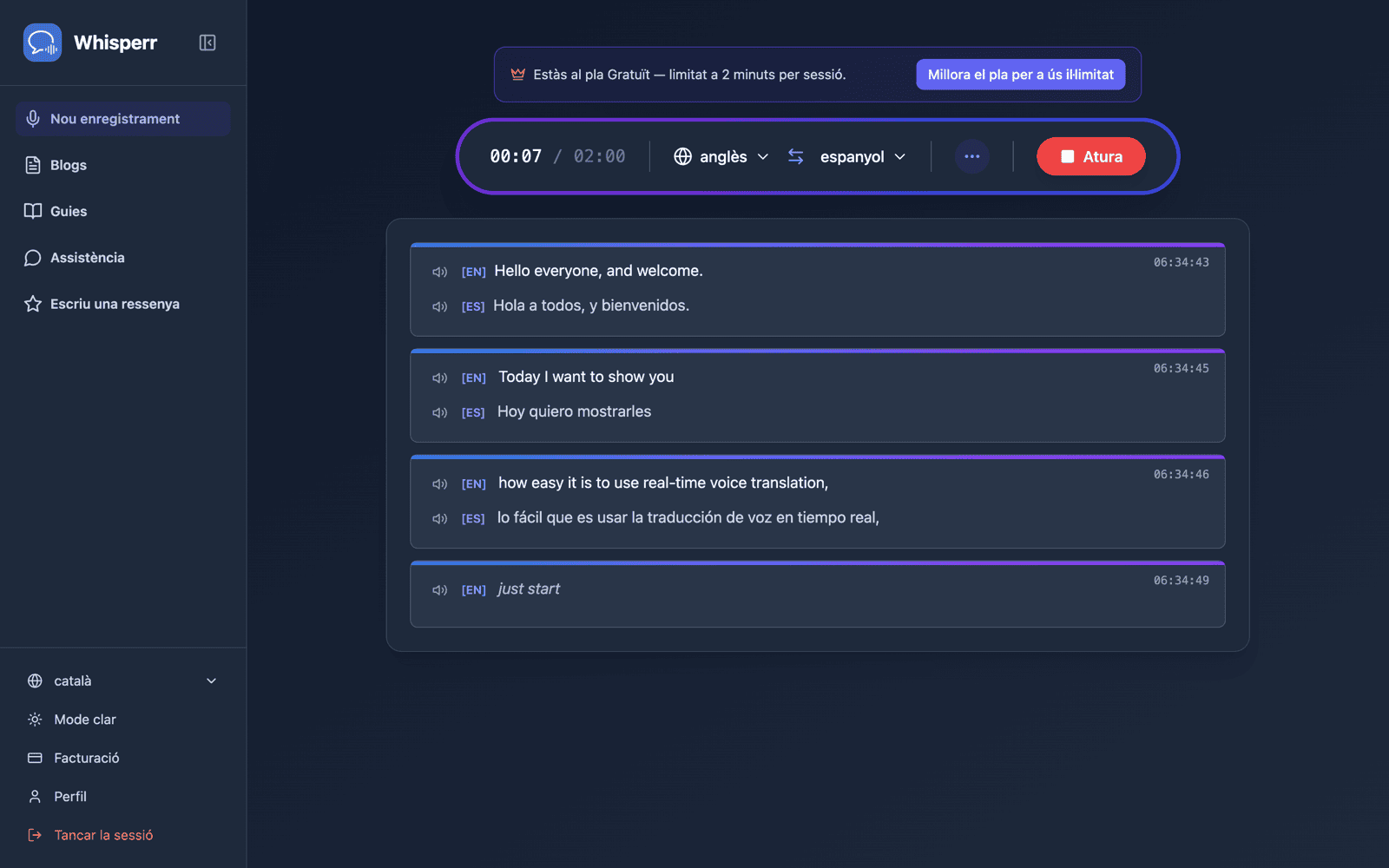Click the Whisperr logo icon
The width and height of the screenshot is (1389, 868).
click(x=43, y=43)
